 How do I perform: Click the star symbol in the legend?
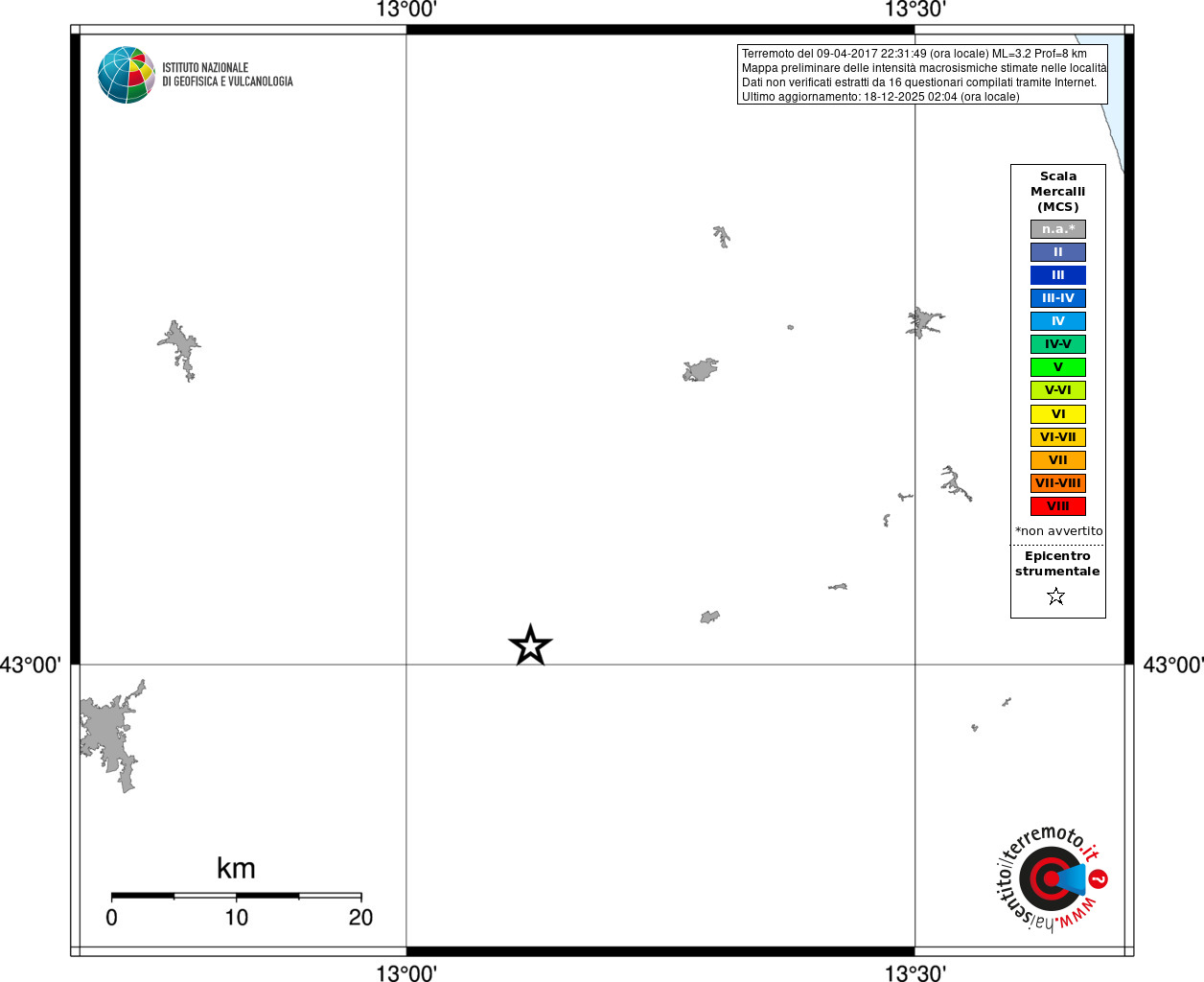pos(1056,596)
